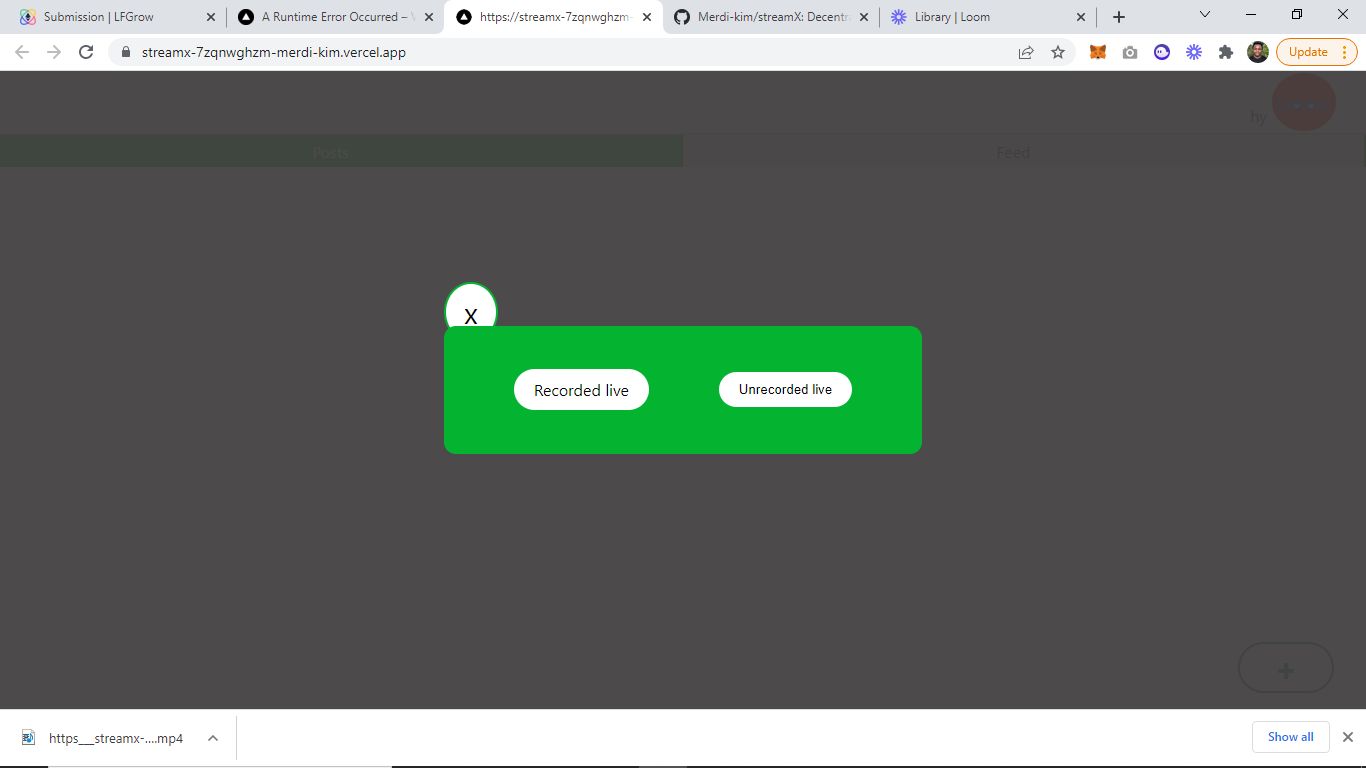Switch to the Feed tab
The height and width of the screenshot is (768, 1366).
point(1023,152)
